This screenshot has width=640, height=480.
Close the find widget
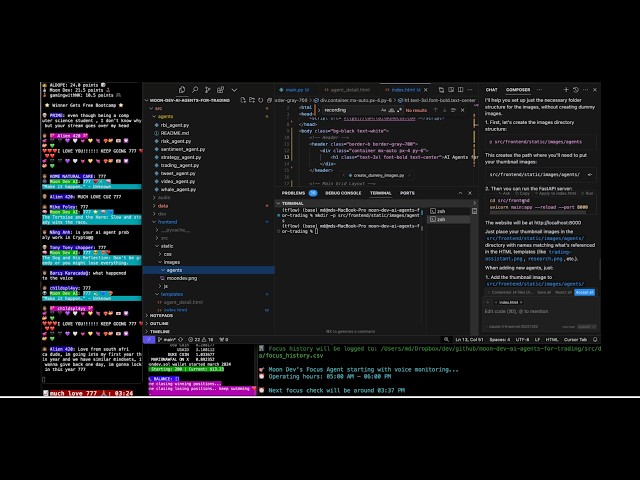tap(462, 110)
